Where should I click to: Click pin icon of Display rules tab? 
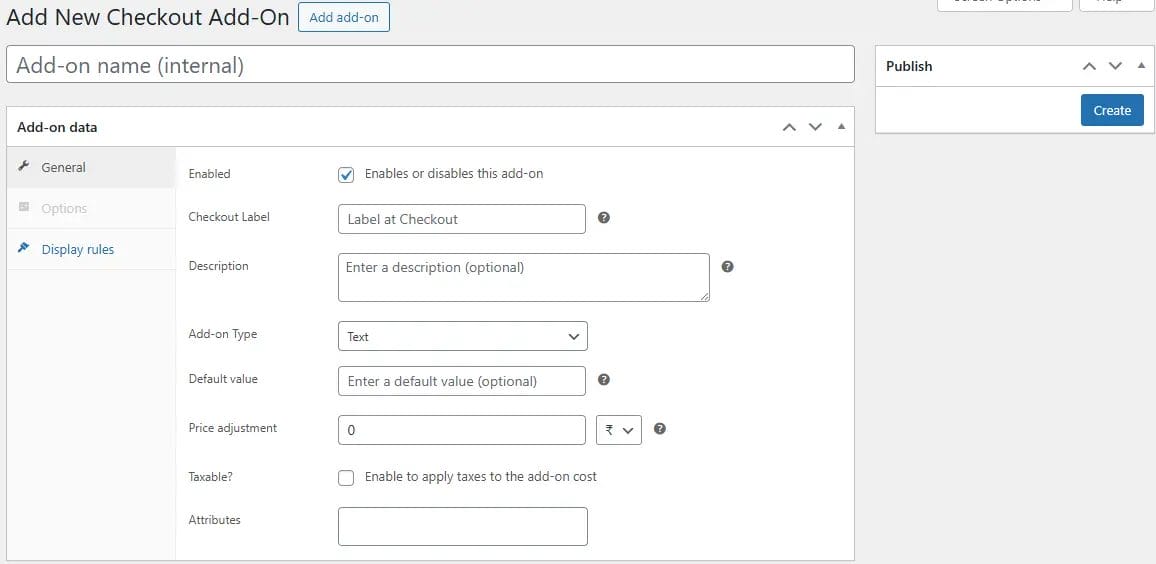pyautogui.click(x=24, y=248)
